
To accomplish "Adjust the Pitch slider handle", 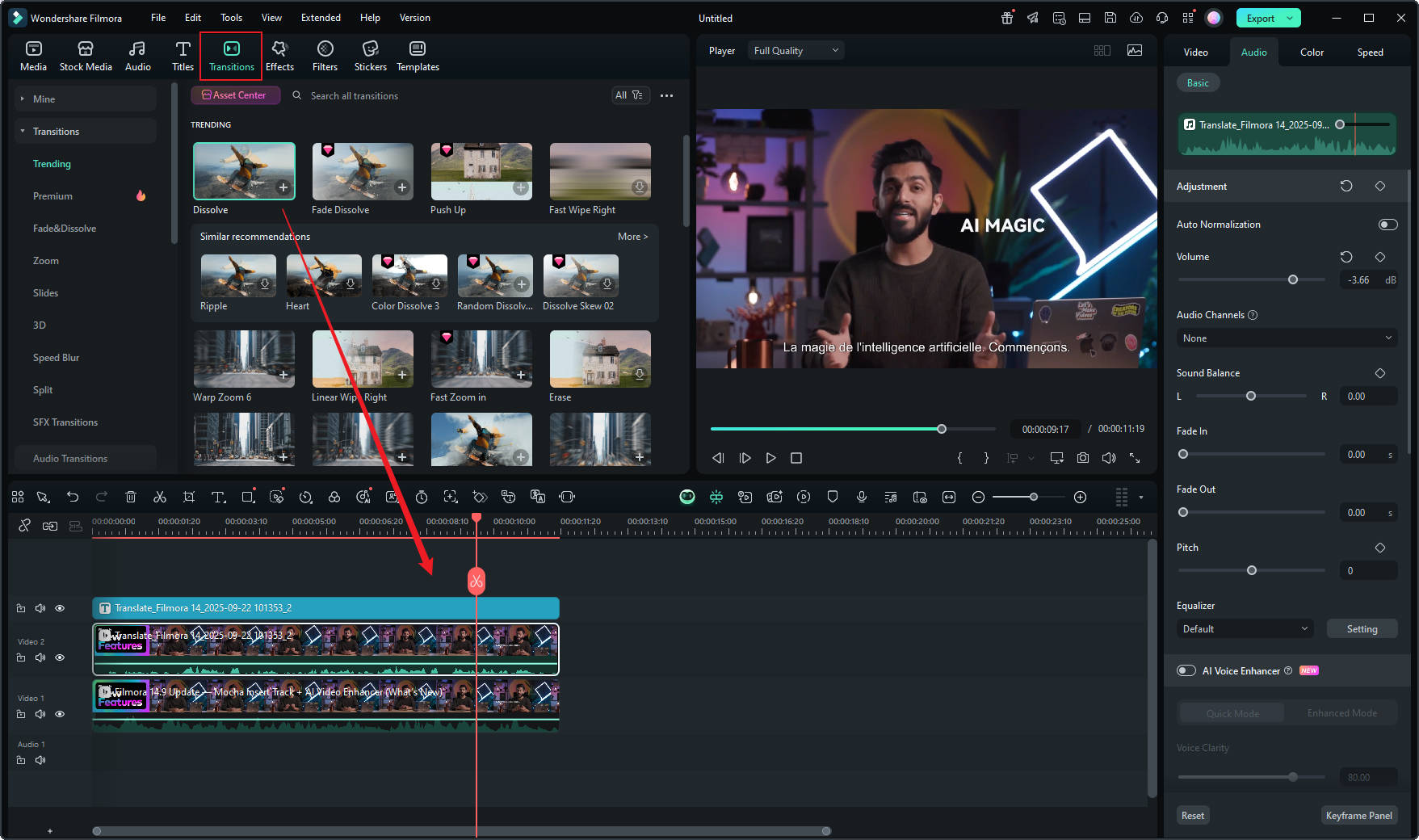I will (1252, 570).
